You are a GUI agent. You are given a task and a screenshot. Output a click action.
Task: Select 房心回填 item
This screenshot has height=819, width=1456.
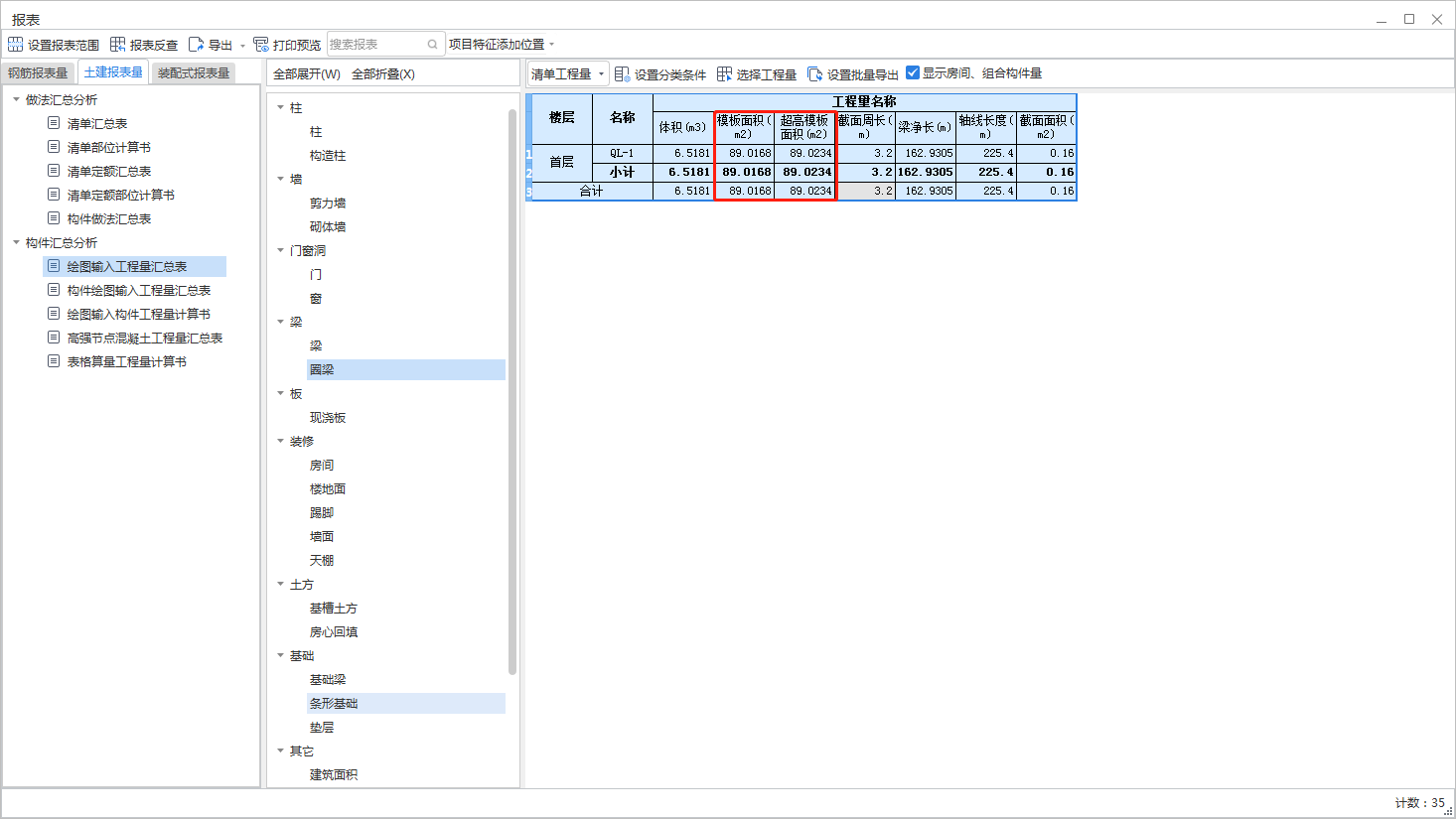pyautogui.click(x=334, y=632)
